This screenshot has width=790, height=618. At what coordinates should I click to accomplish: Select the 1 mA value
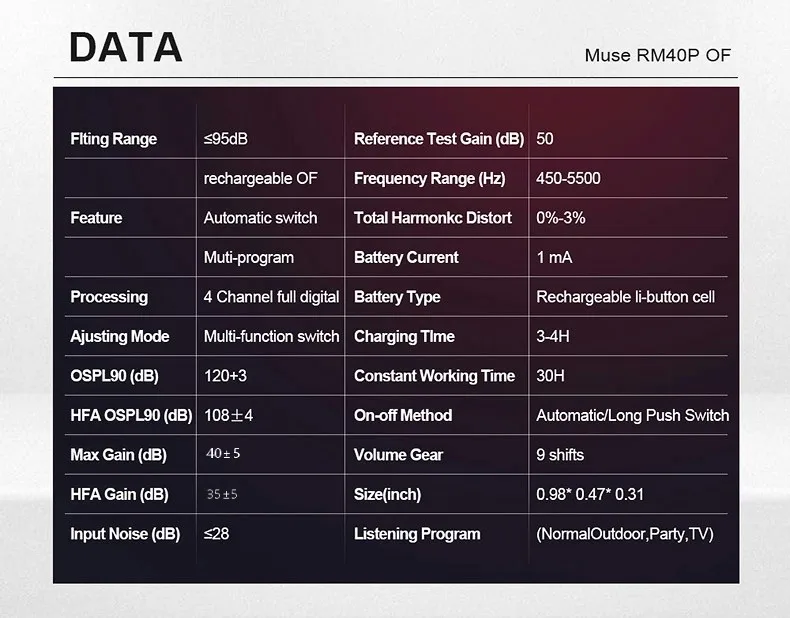(x=554, y=257)
